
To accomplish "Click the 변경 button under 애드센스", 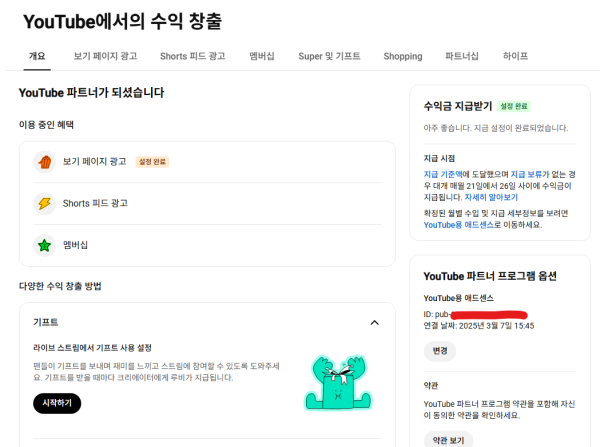I will 440,351.
